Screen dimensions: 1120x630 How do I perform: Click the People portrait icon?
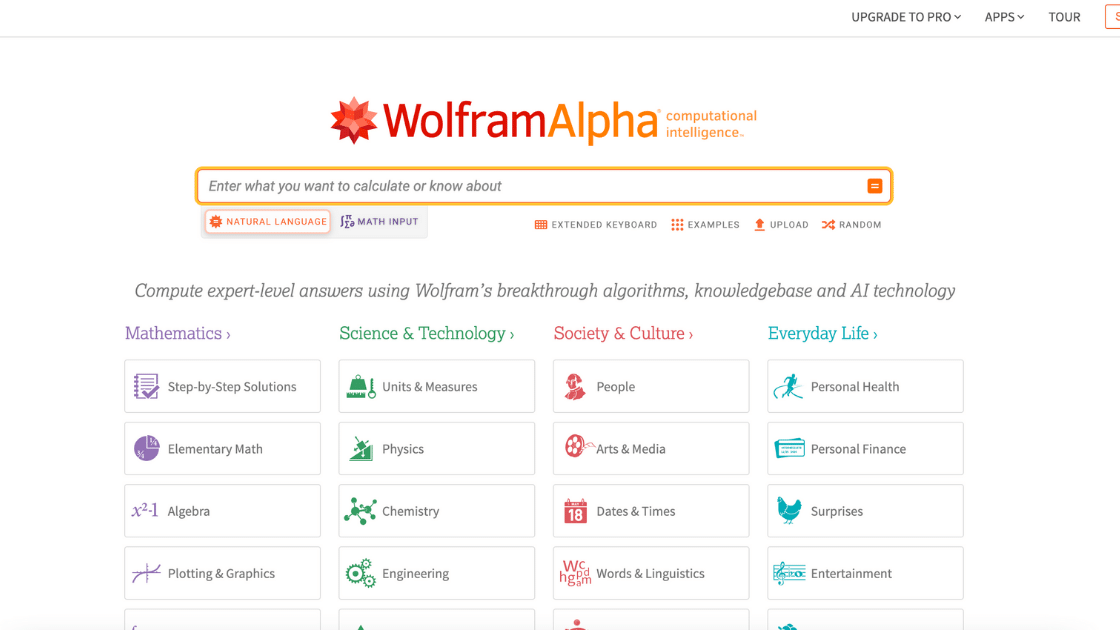click(x=574, y=386)
